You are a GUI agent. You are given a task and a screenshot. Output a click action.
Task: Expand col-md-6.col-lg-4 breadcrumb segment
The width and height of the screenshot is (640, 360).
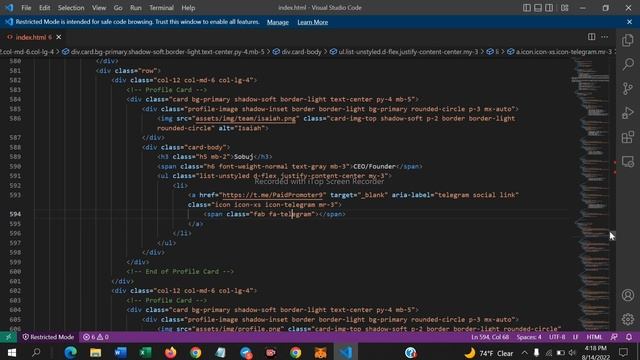click(x=27, y=52)
